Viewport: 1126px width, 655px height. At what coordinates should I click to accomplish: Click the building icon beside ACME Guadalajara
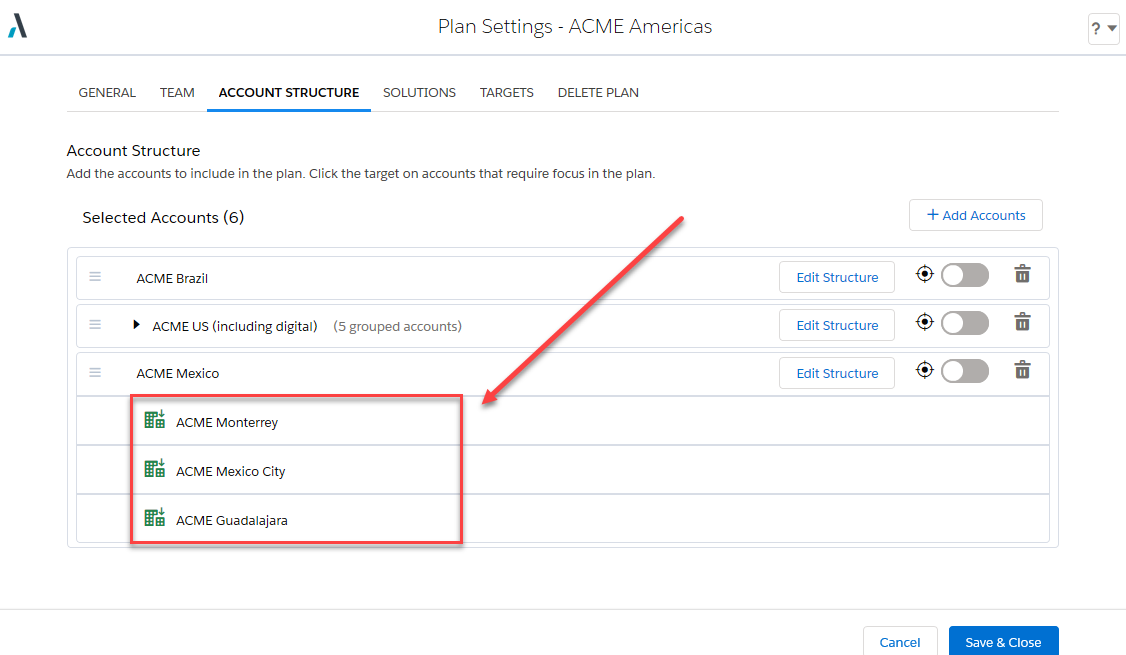pyautogui.click(x=154, y=517)
